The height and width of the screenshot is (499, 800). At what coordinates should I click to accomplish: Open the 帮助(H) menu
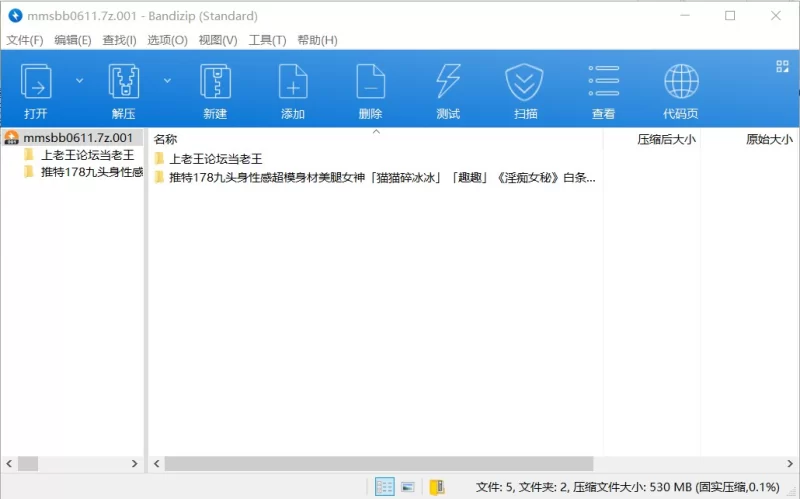pos(317,40)
